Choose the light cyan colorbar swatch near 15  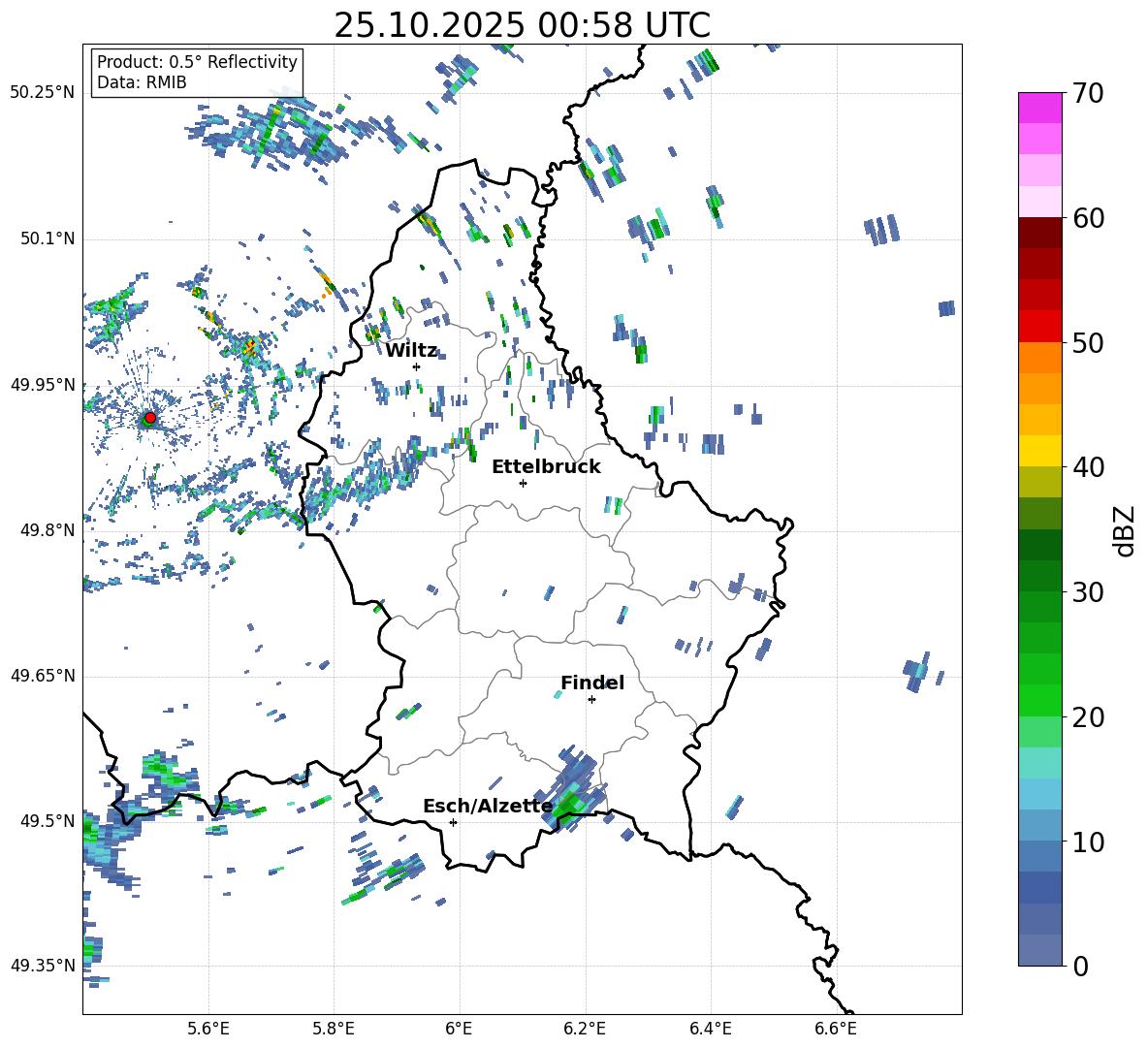click(x=1040, y=762)
